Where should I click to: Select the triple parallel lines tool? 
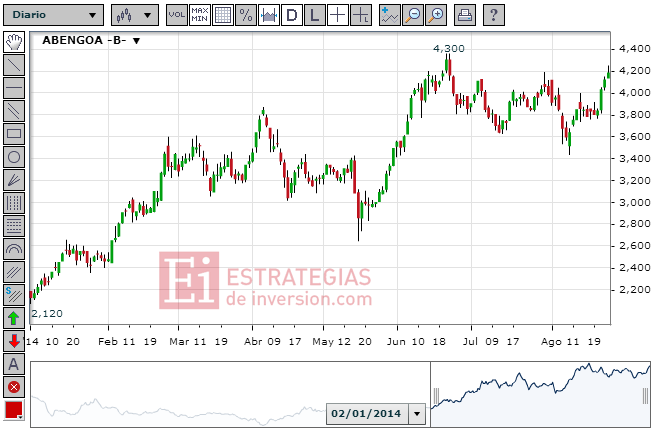(14, 272)
